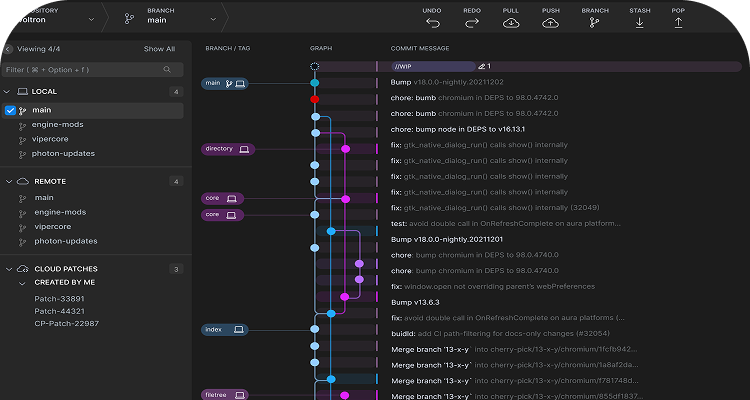Collapse the left panel with the back arrow
The width and height of the screenshot is (750, 400).
pyautogui.click(x=8, y=48)
